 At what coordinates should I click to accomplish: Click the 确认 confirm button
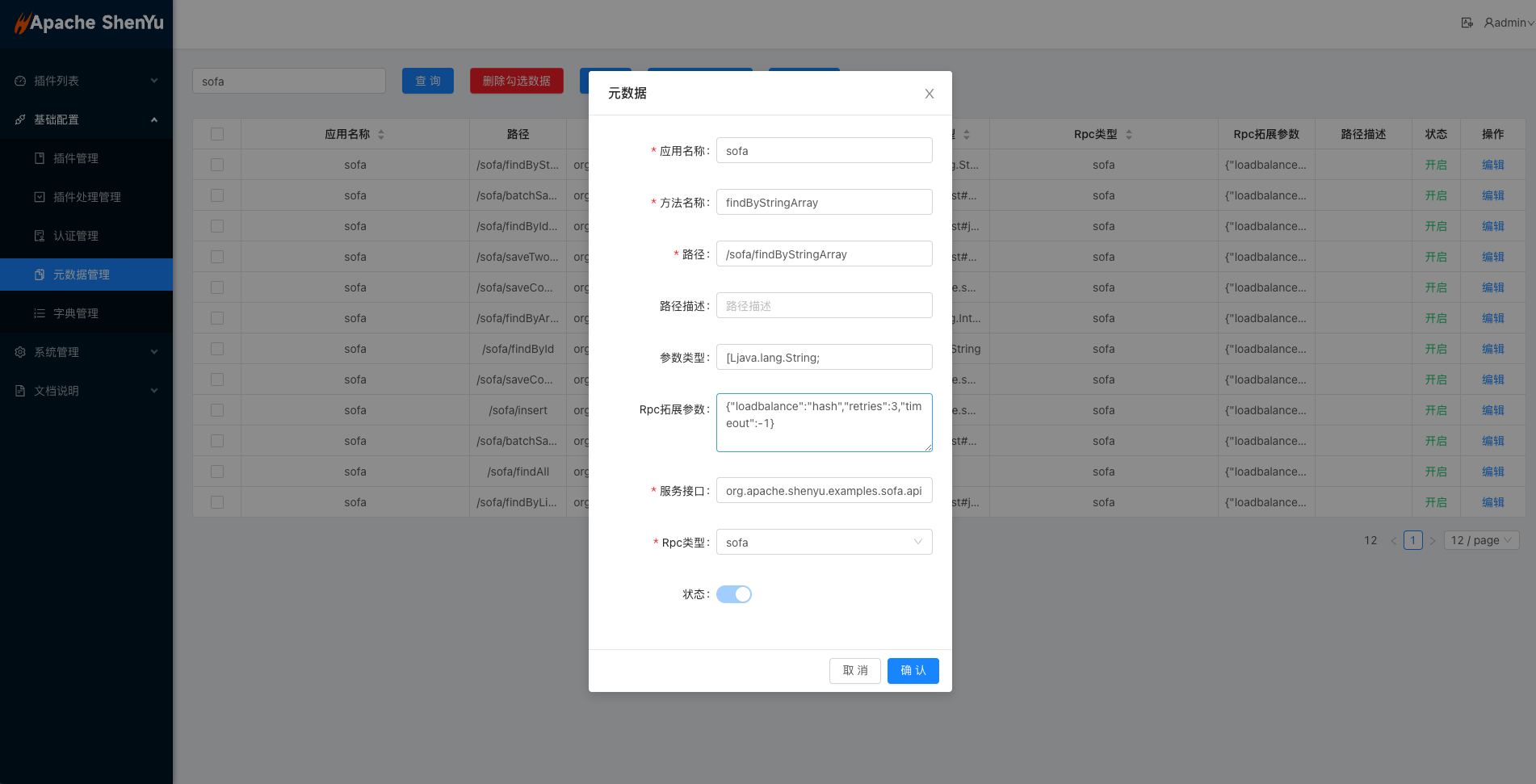pyautogui.click(x=913, y=671)
